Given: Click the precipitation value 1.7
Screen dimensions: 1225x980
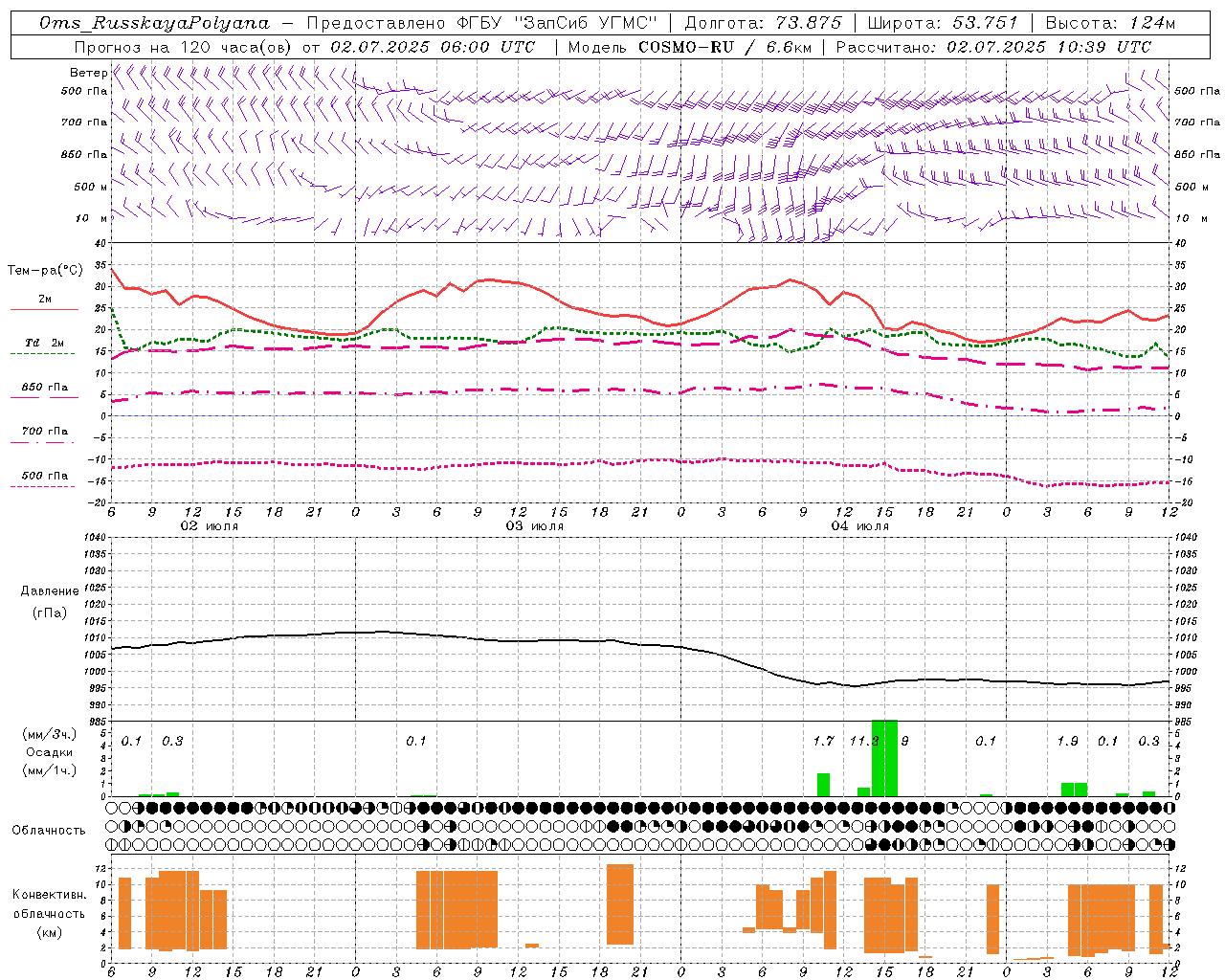Looking at the screenshot, I should [823, 741].
